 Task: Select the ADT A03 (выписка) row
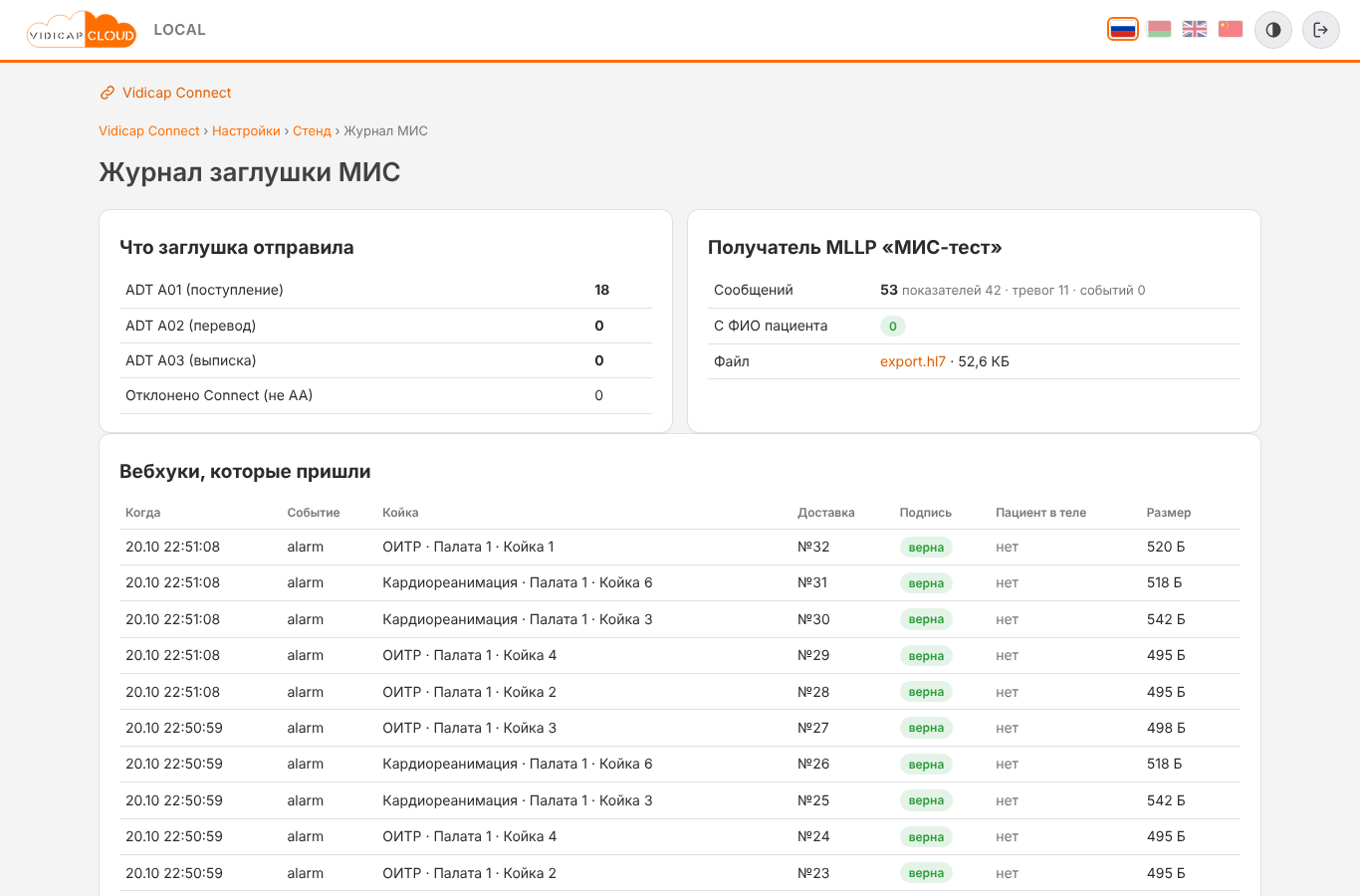coord(385,360)
